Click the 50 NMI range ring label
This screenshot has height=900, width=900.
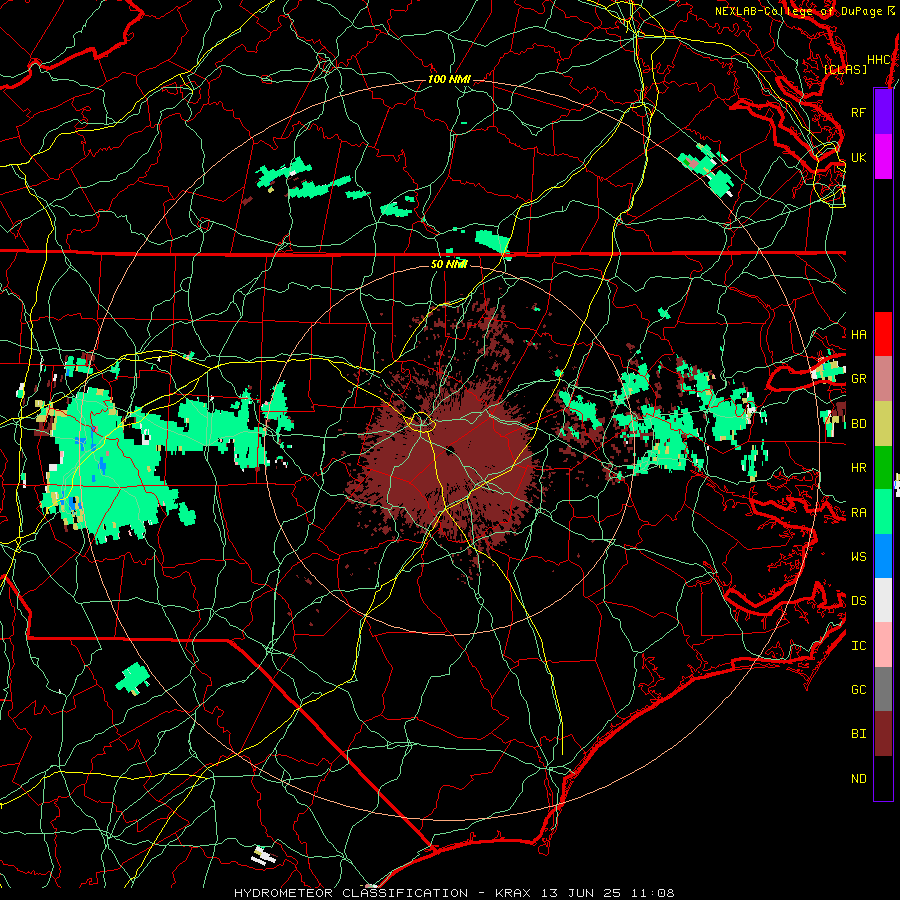(449, 264)
